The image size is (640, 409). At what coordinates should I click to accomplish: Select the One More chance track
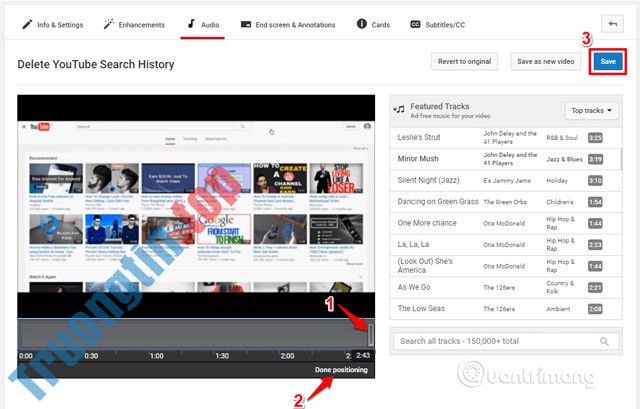pyautogui.click(x=506, y=223)
